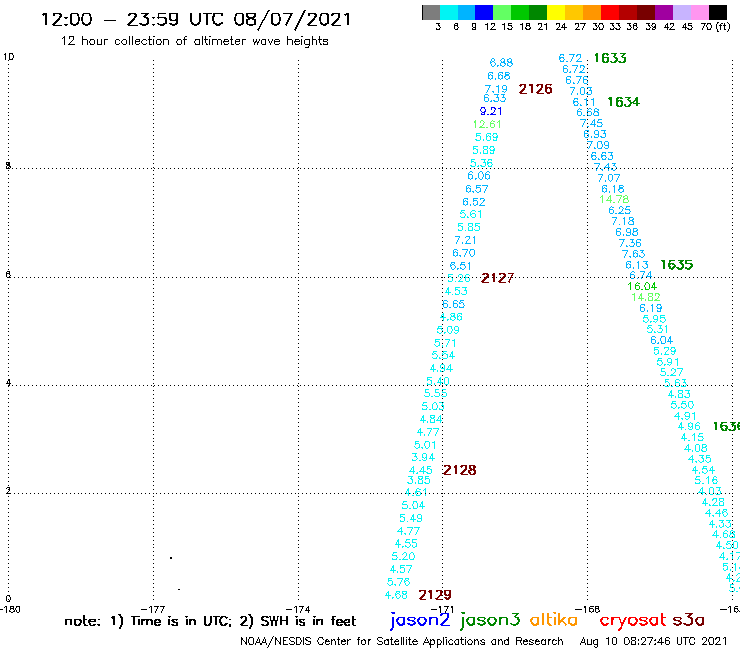The height and width of the screenshot is (650, 740).
Task: Click the blue wave height 9.21
Action: pos(491,111)
